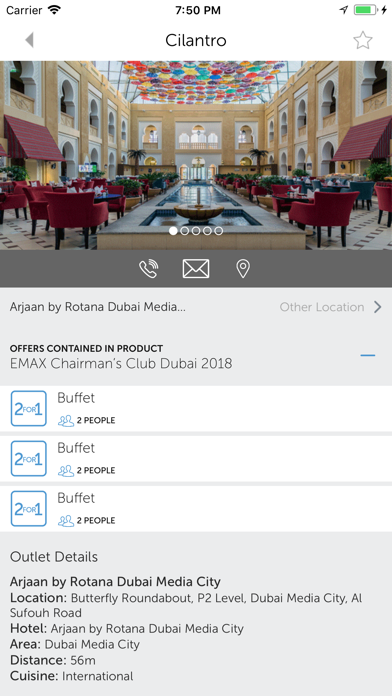Click "OFFERS CONTAINED IN PRODUCT" heading

tap(86, 348)
